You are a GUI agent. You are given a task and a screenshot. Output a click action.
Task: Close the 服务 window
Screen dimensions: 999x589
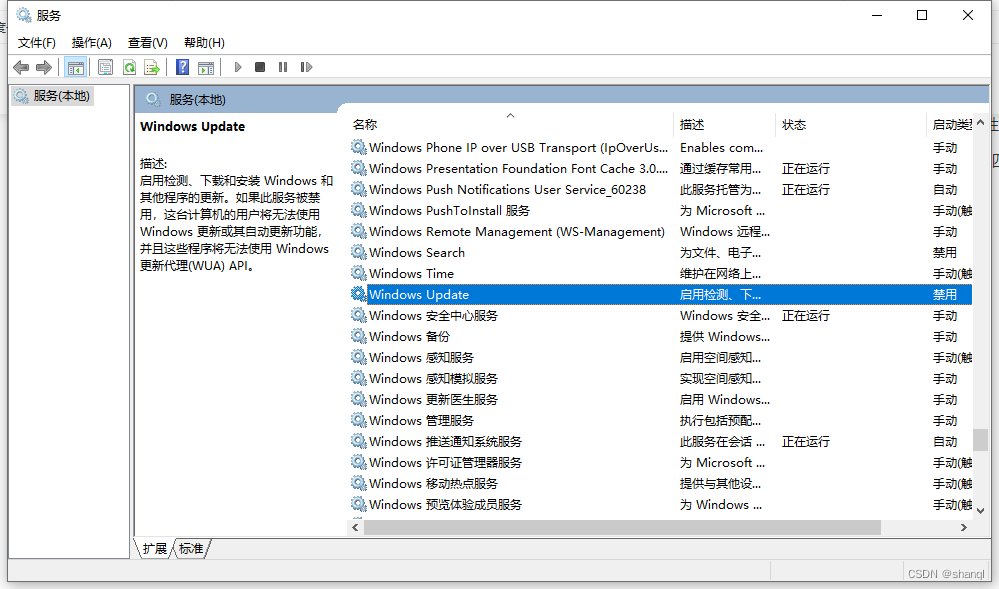click(x=968, y=15)
